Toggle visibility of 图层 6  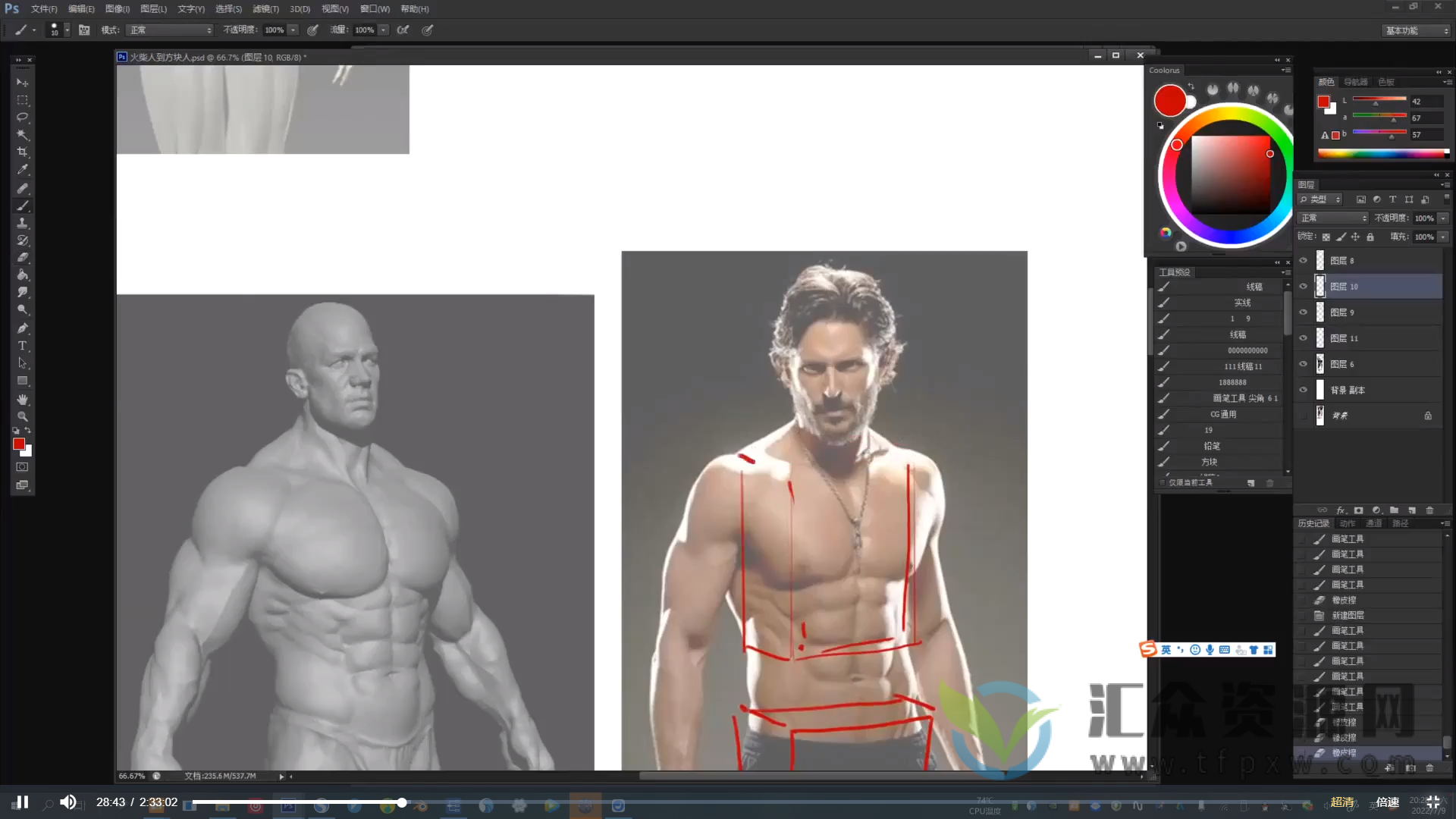click(x=1303, y=365)
